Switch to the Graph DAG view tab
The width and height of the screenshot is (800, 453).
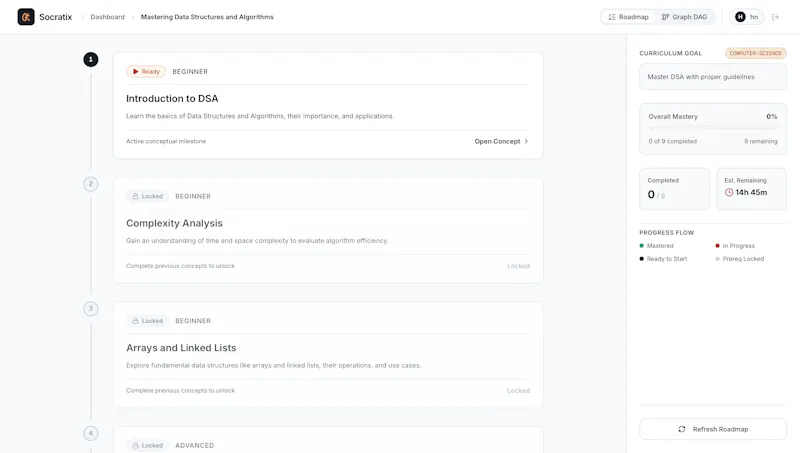(685, 17)
